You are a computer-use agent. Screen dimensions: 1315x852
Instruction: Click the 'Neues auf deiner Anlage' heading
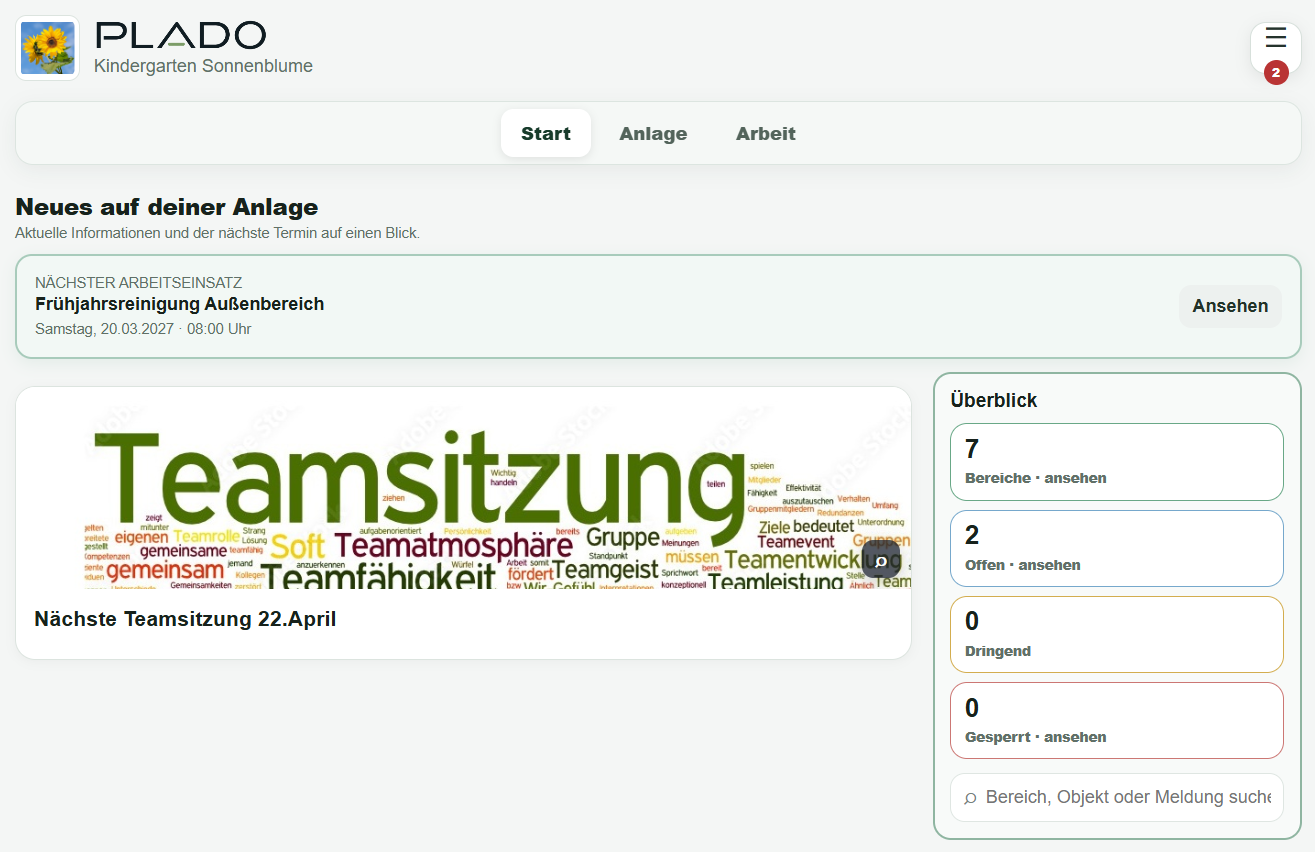(167, 207)
